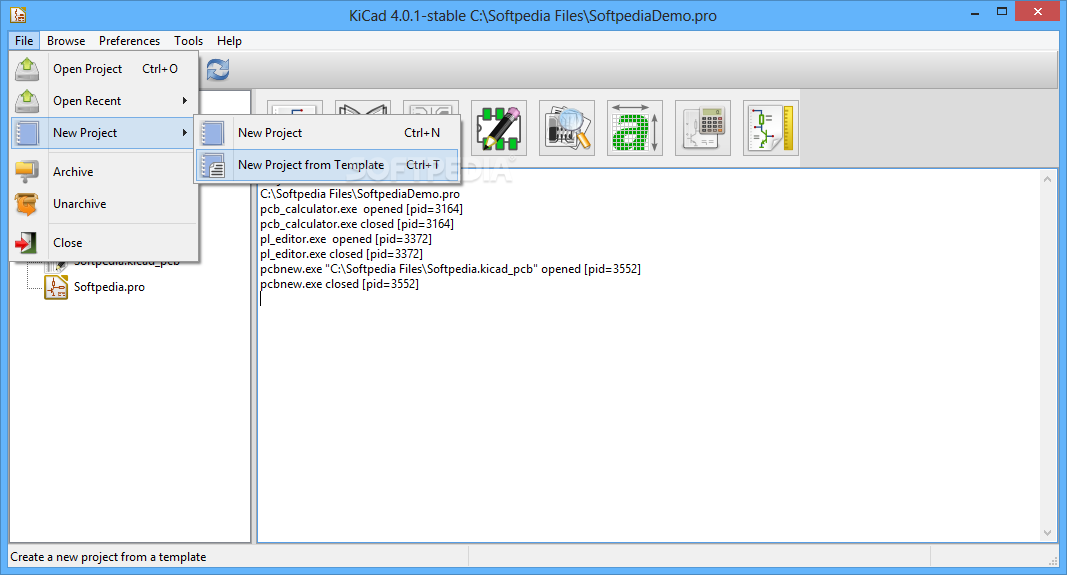Click log line 'pcb_calculator.exe opened [pid=3164]'
Viewport: 1067px width, 575px height.
pos(361,209)
